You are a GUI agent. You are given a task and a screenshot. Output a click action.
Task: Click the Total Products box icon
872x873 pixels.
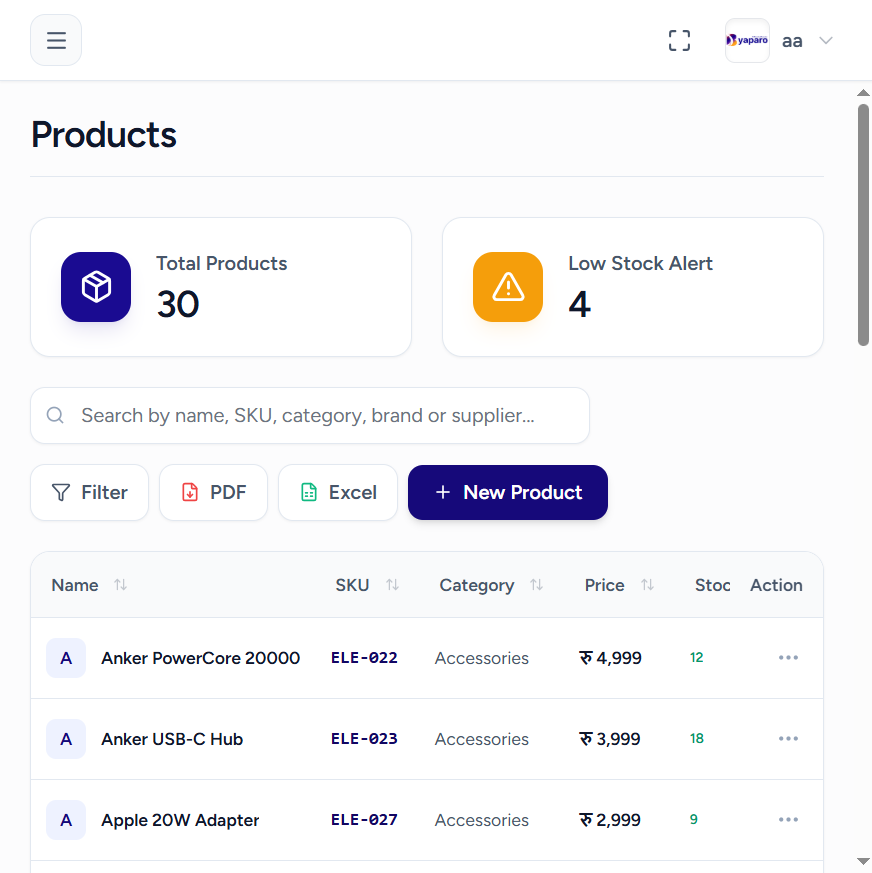96,287
